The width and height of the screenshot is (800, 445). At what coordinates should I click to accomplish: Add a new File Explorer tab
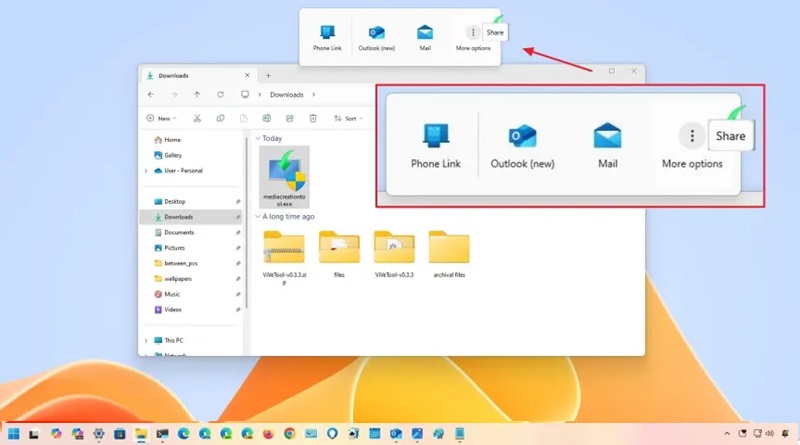(268, 76)
